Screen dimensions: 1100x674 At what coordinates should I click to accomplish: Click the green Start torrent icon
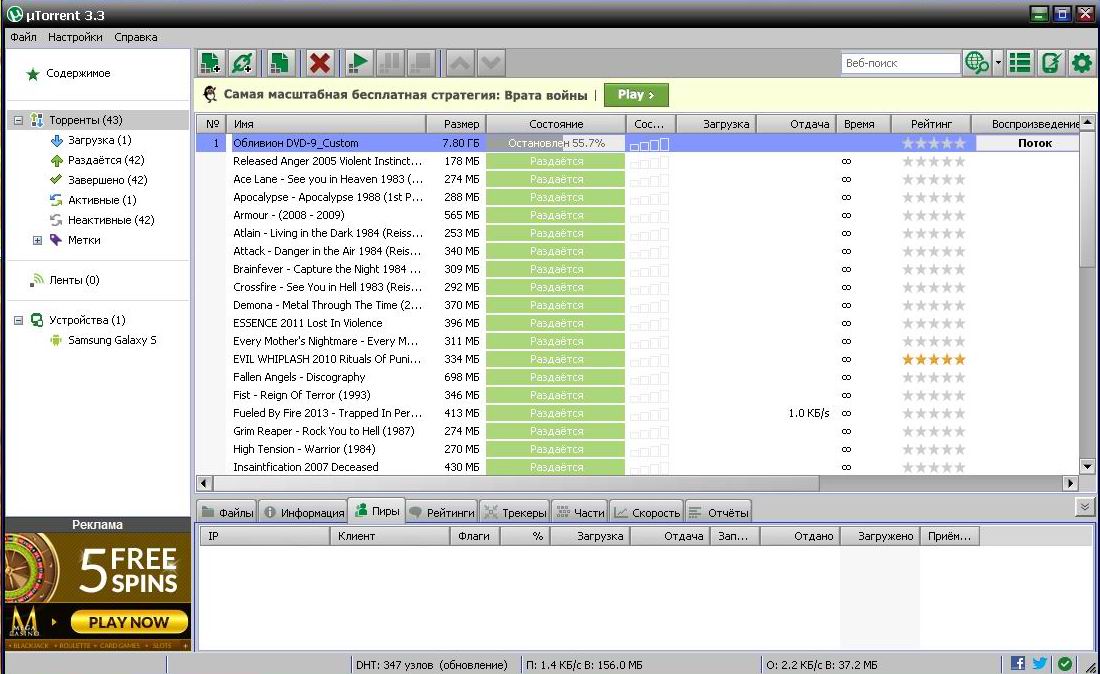click(358, 63)
